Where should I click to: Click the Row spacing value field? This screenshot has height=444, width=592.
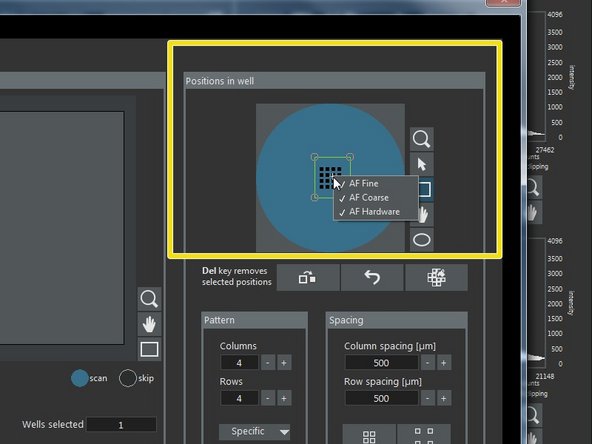pos(381,398)
